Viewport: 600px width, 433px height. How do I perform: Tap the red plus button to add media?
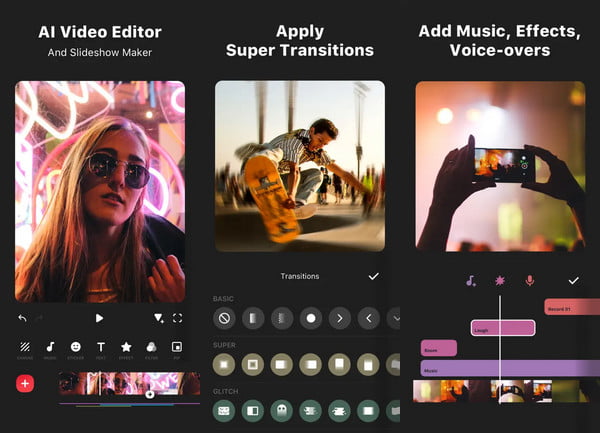tap(25, 383)
